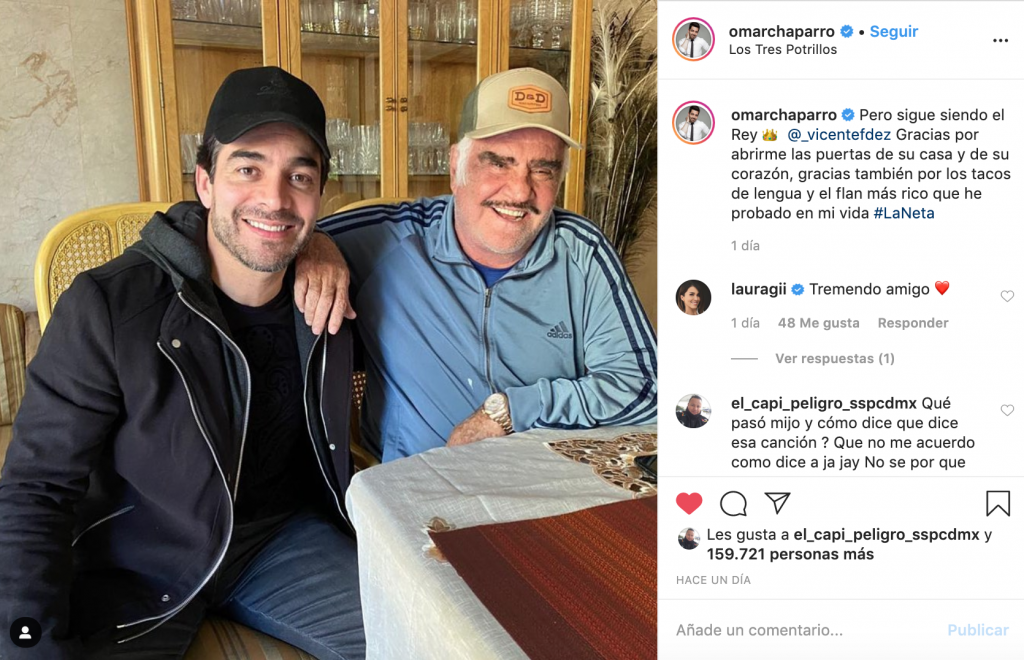Show tagged people icon on photo
This screenshot has width=1024, height=660.
pos(25,632)
